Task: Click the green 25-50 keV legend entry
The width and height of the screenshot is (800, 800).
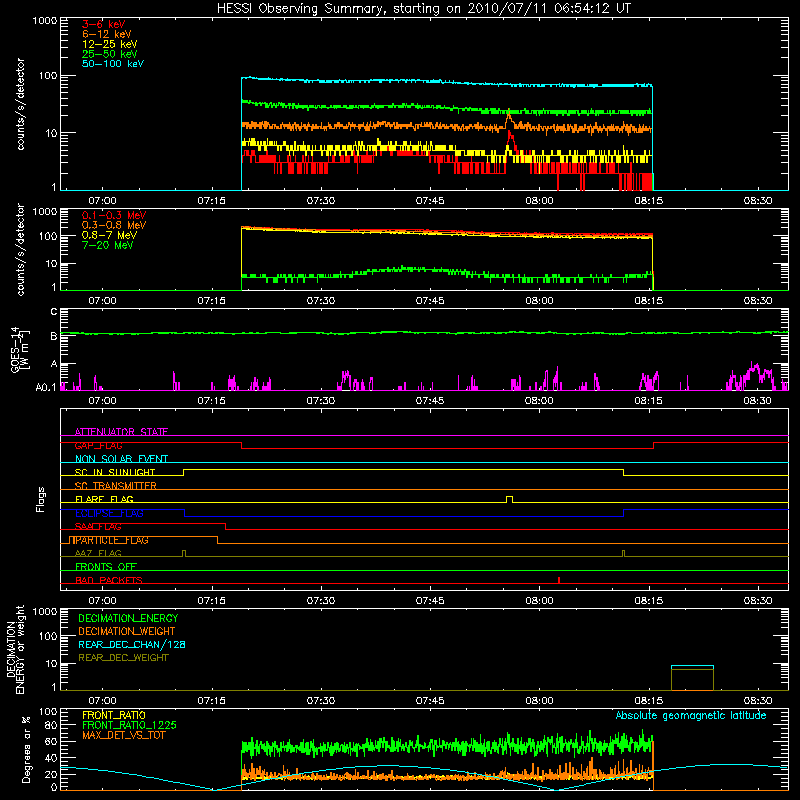Action: (110, 54)
